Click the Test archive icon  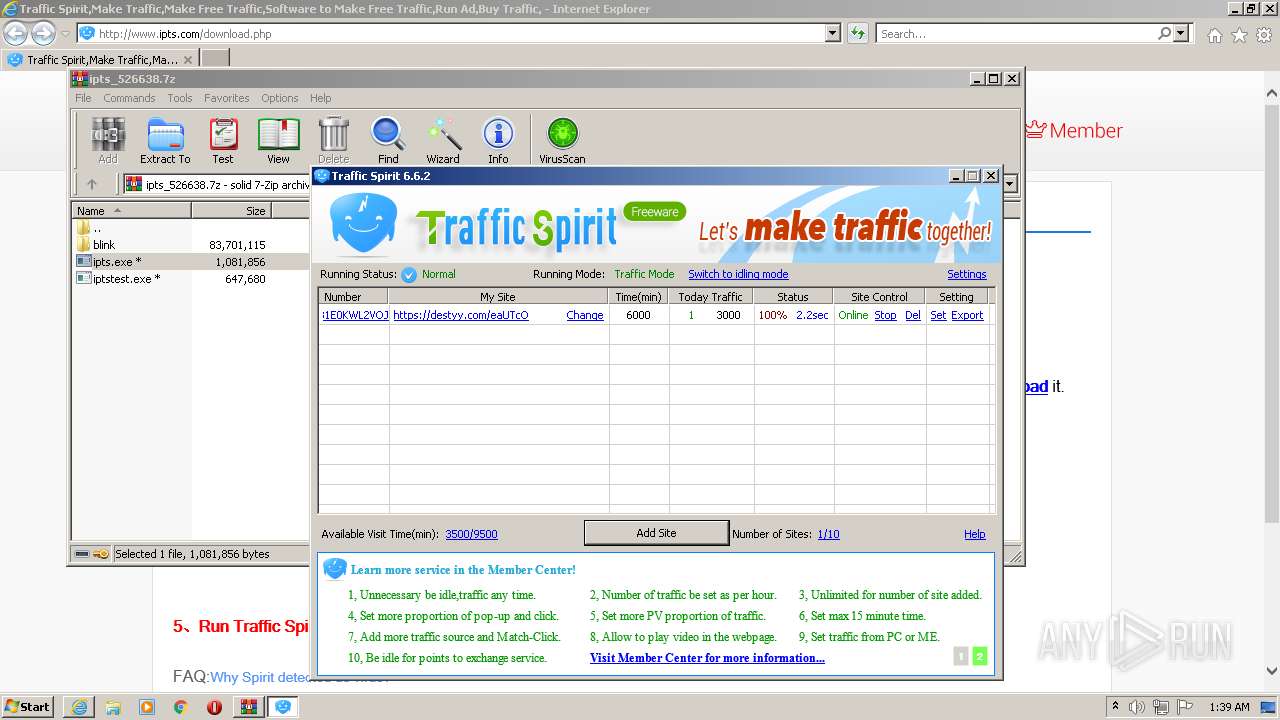tap(223, 140)
